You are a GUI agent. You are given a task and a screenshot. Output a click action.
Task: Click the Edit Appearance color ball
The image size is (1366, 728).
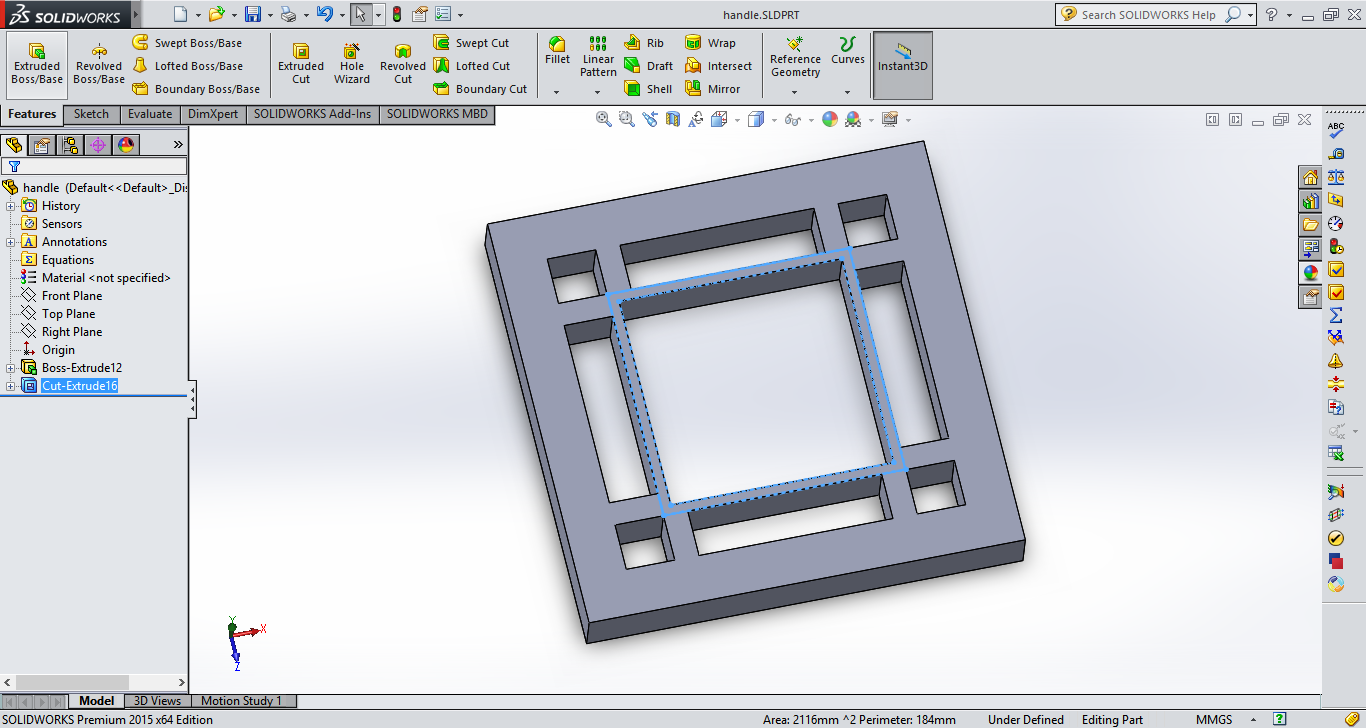coord(830,119)
